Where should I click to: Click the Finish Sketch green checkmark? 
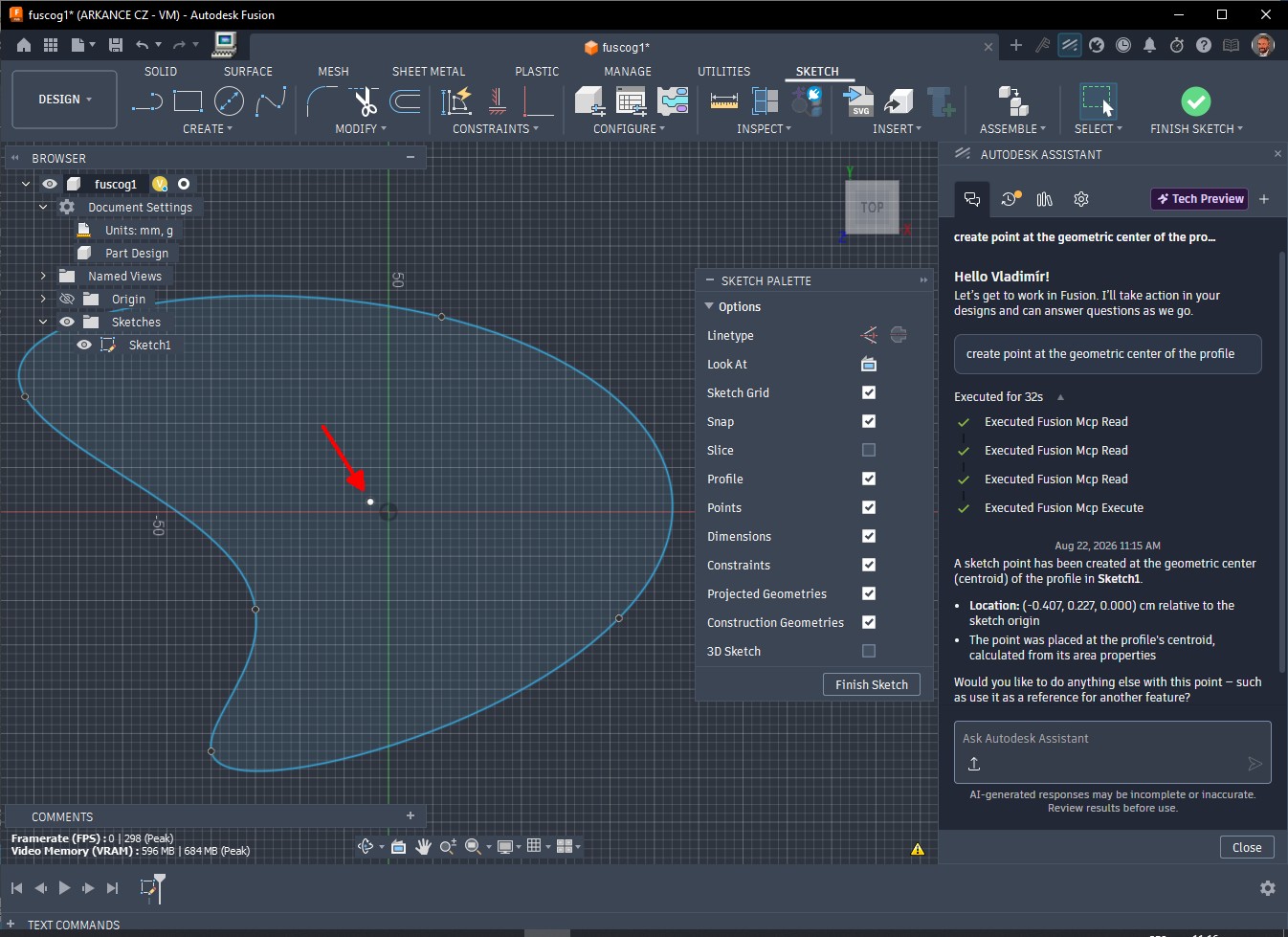point(1196,100)
